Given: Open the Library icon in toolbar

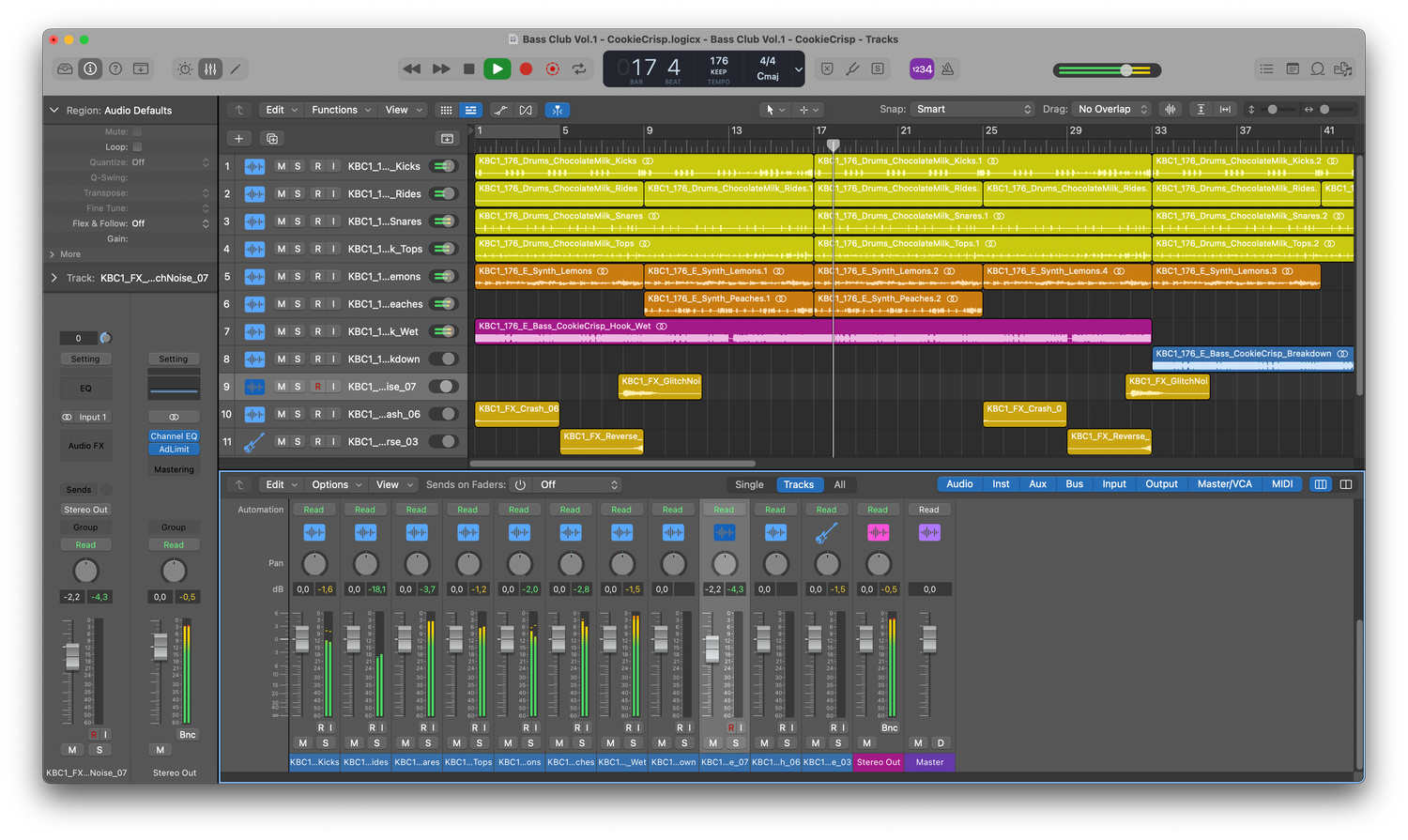Looking at the screenshot, I should coord(65,69).
